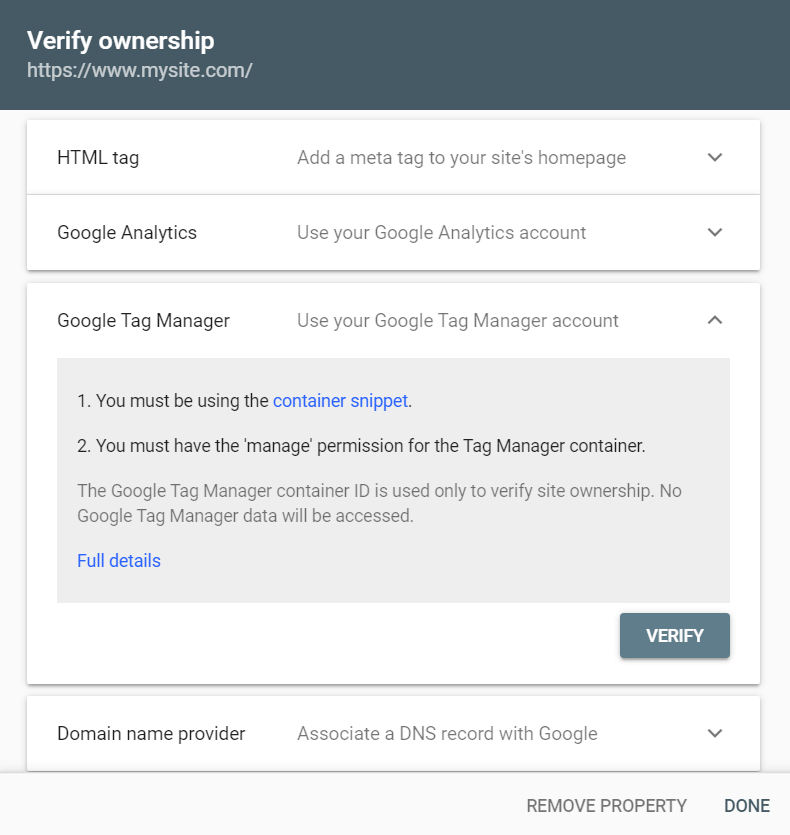Open the container snippet link

pyautogui.click(x=340, y=400)
